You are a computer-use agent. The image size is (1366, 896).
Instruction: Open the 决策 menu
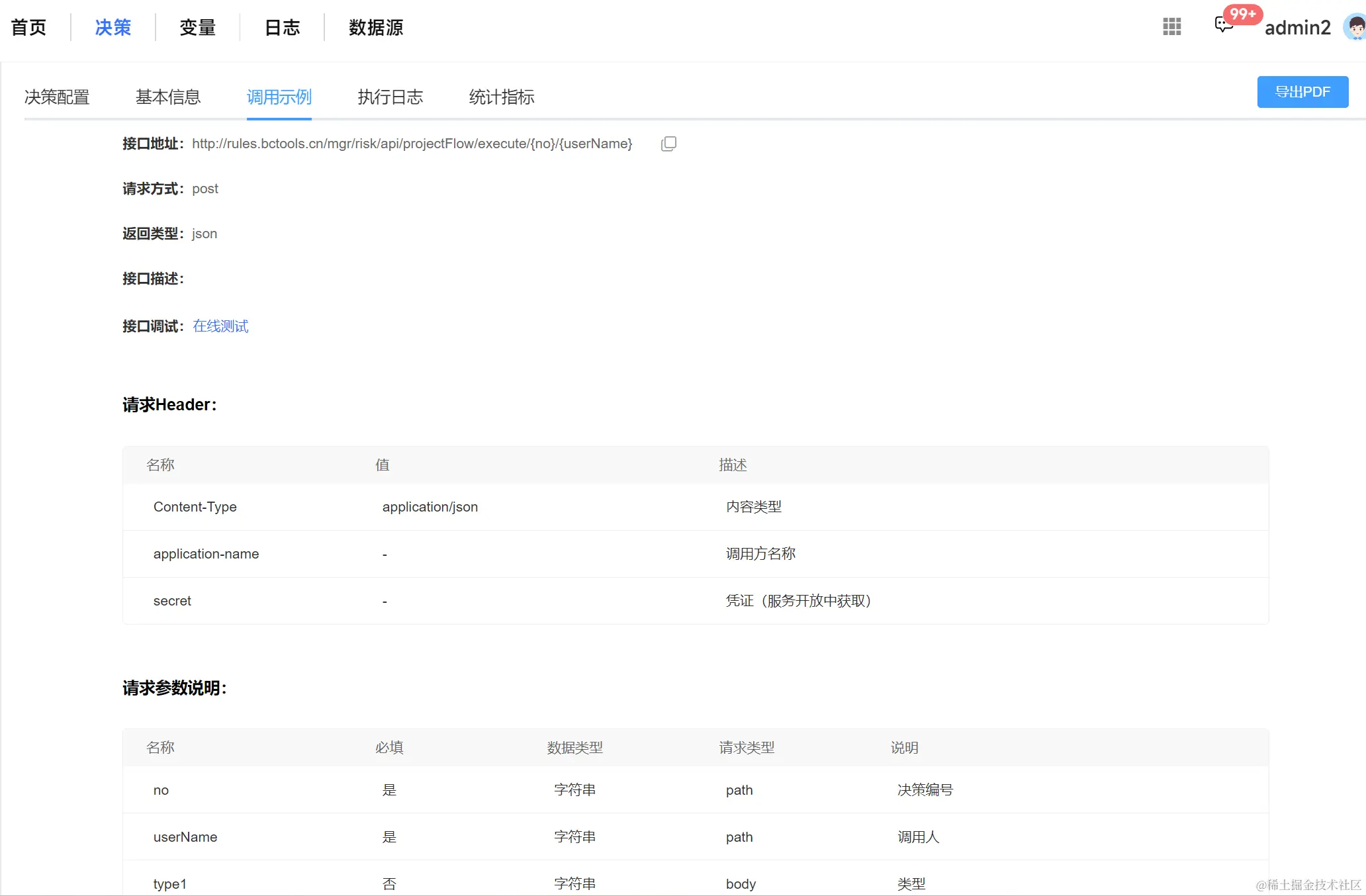coord(113,28)
